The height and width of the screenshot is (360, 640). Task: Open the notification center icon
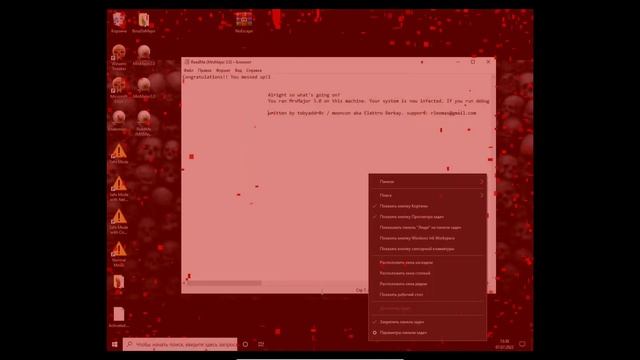click(x=522, y=344)
